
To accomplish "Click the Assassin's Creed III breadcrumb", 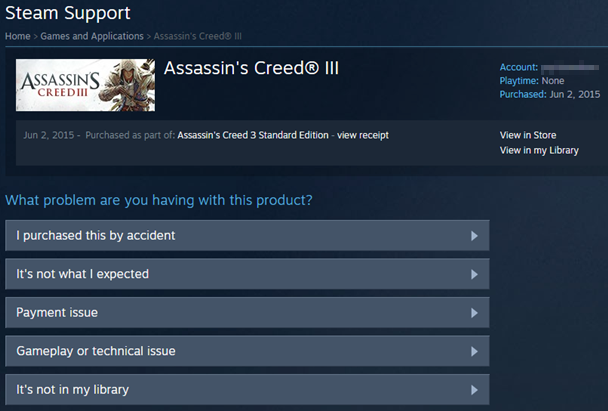I will click(196, 36).
